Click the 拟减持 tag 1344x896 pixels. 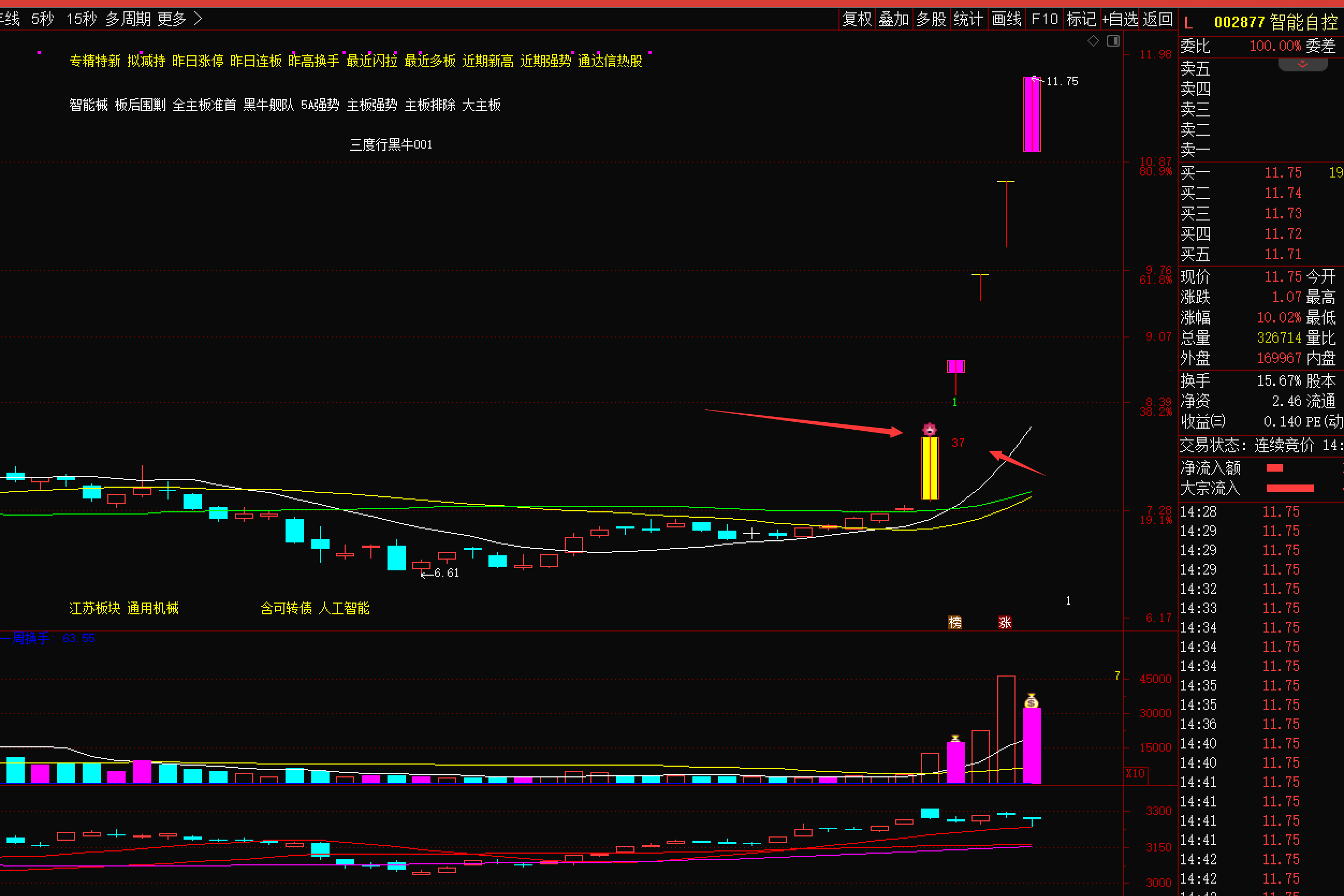pyautogui.click(x=147, y=61)
